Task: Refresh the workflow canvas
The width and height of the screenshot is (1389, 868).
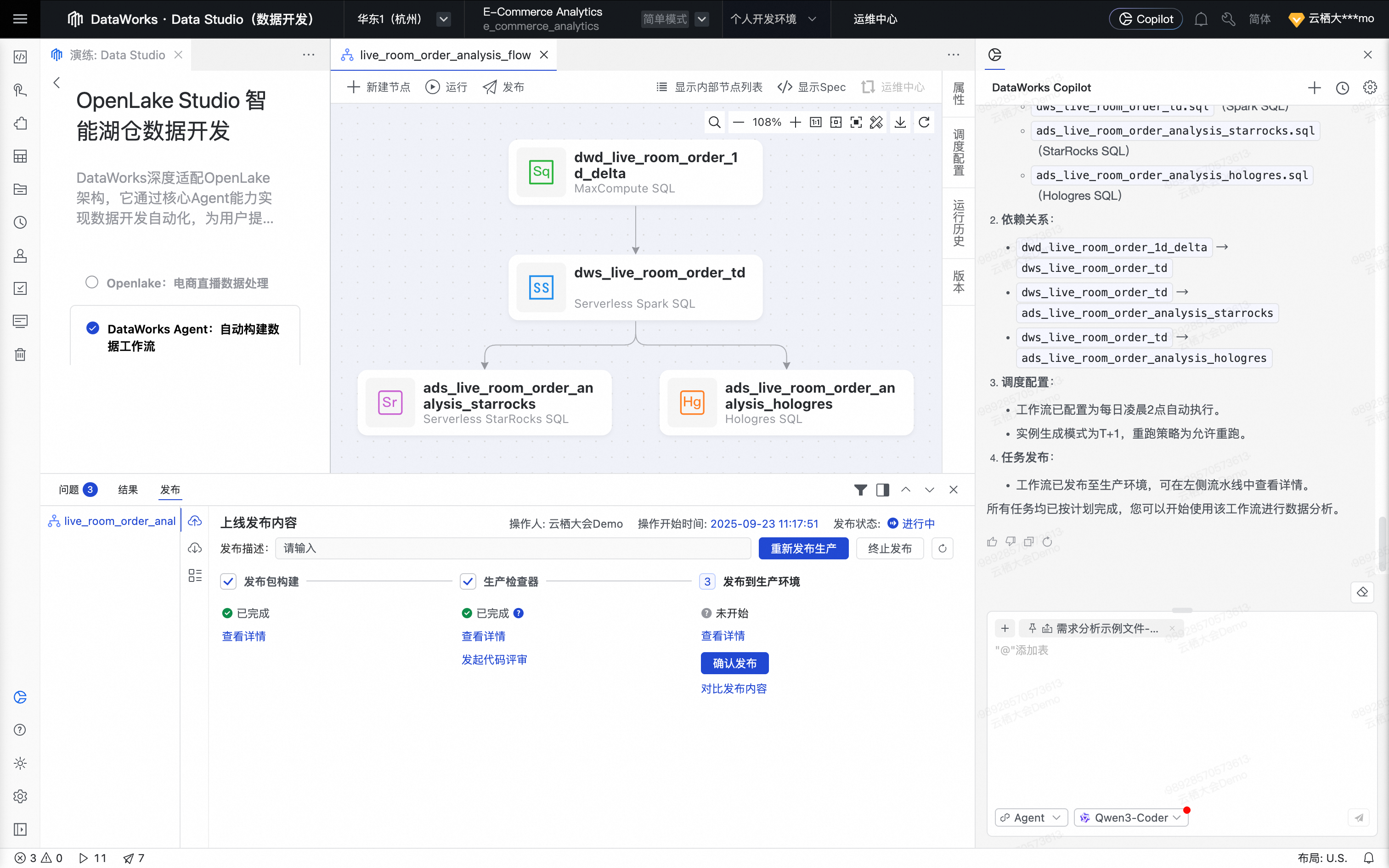Action: pyautogui.click(x=924, y=122)
